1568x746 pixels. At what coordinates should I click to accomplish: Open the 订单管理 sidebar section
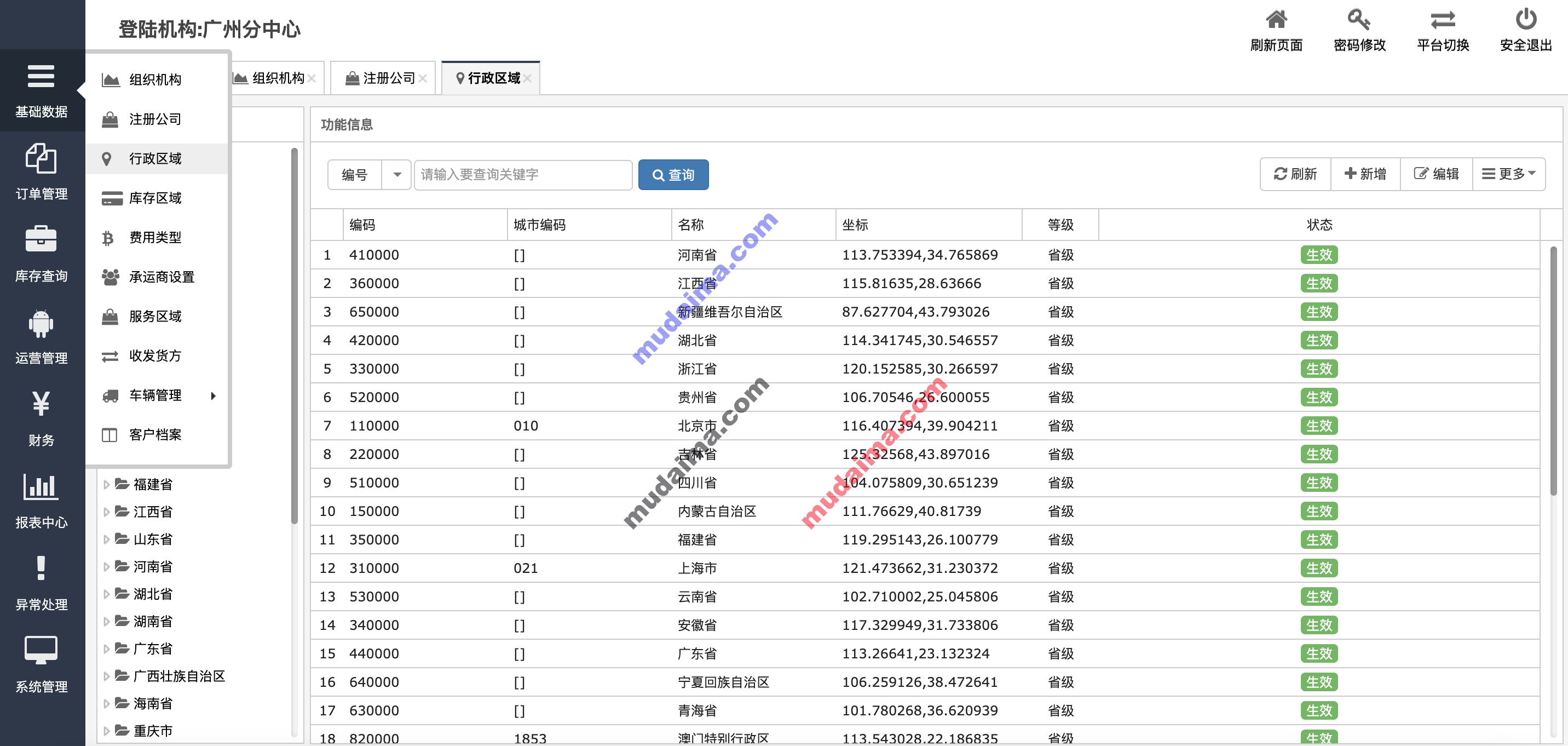tap(42, 173)
